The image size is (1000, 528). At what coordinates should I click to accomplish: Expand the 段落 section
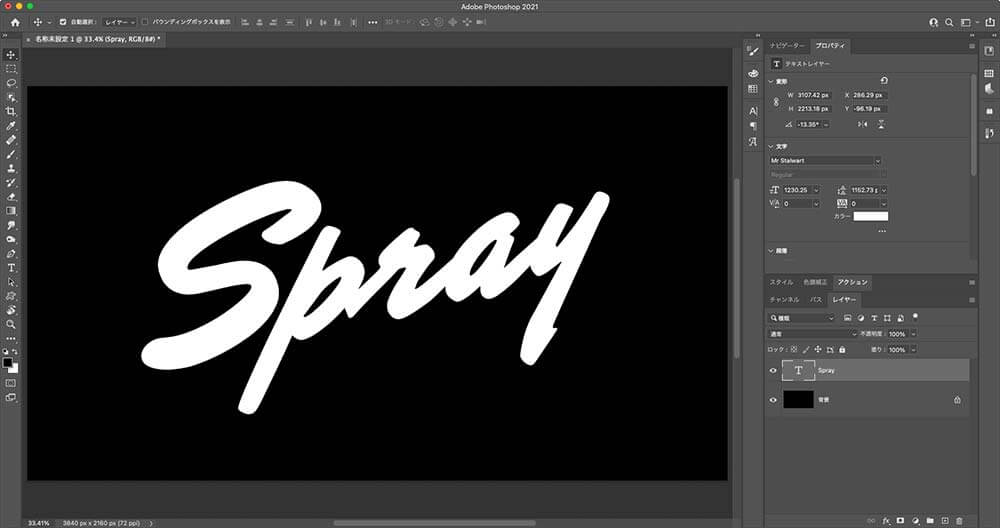(x=770, y=251)
